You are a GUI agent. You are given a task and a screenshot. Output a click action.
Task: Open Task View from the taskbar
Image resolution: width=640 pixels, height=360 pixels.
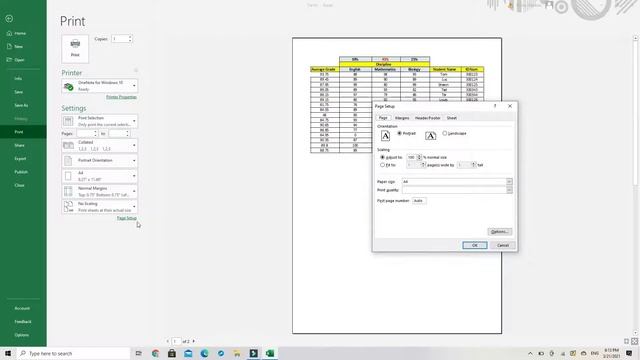pyautogui.click(x=138, y=353)
